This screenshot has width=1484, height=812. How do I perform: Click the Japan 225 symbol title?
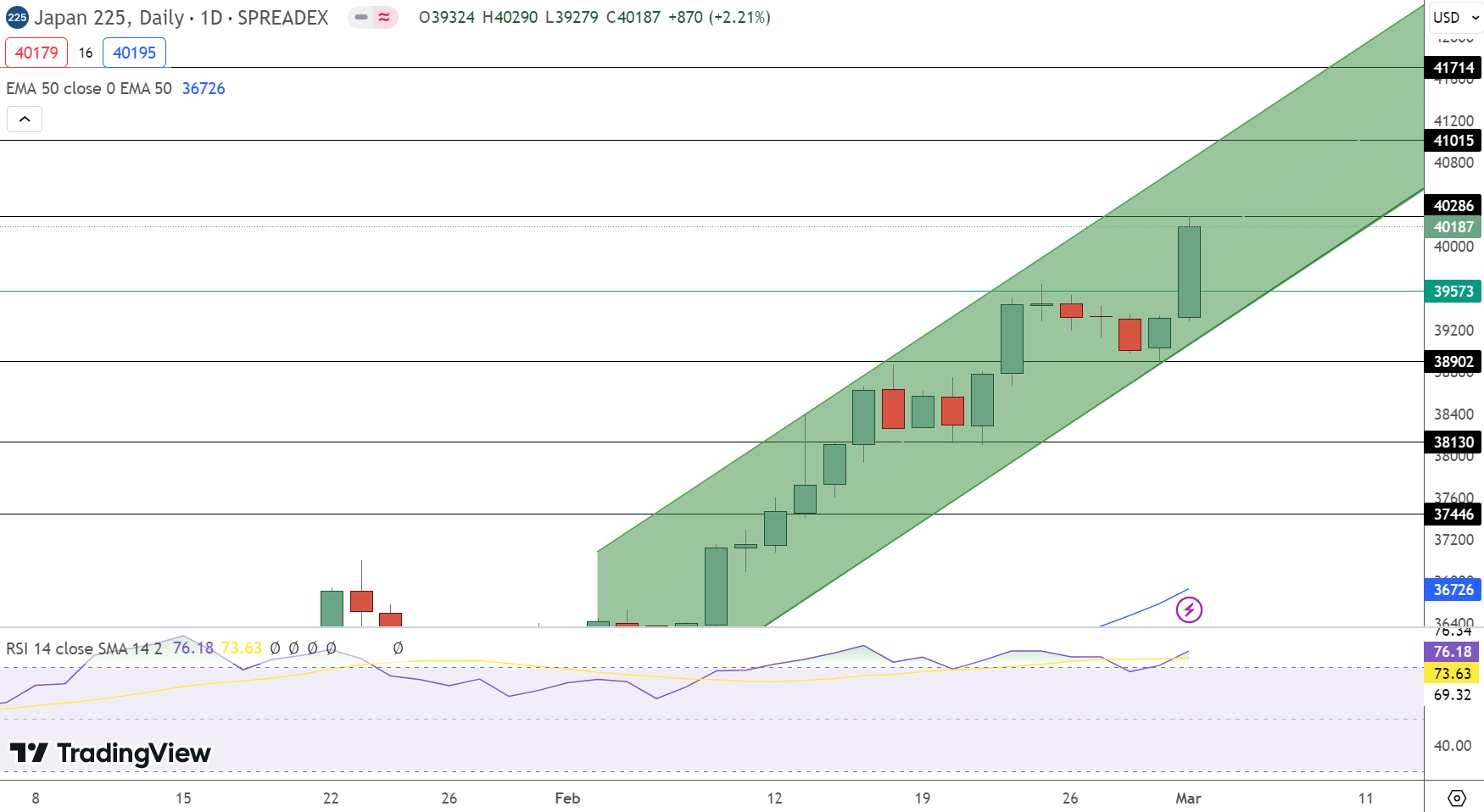[x=181, y=17]
